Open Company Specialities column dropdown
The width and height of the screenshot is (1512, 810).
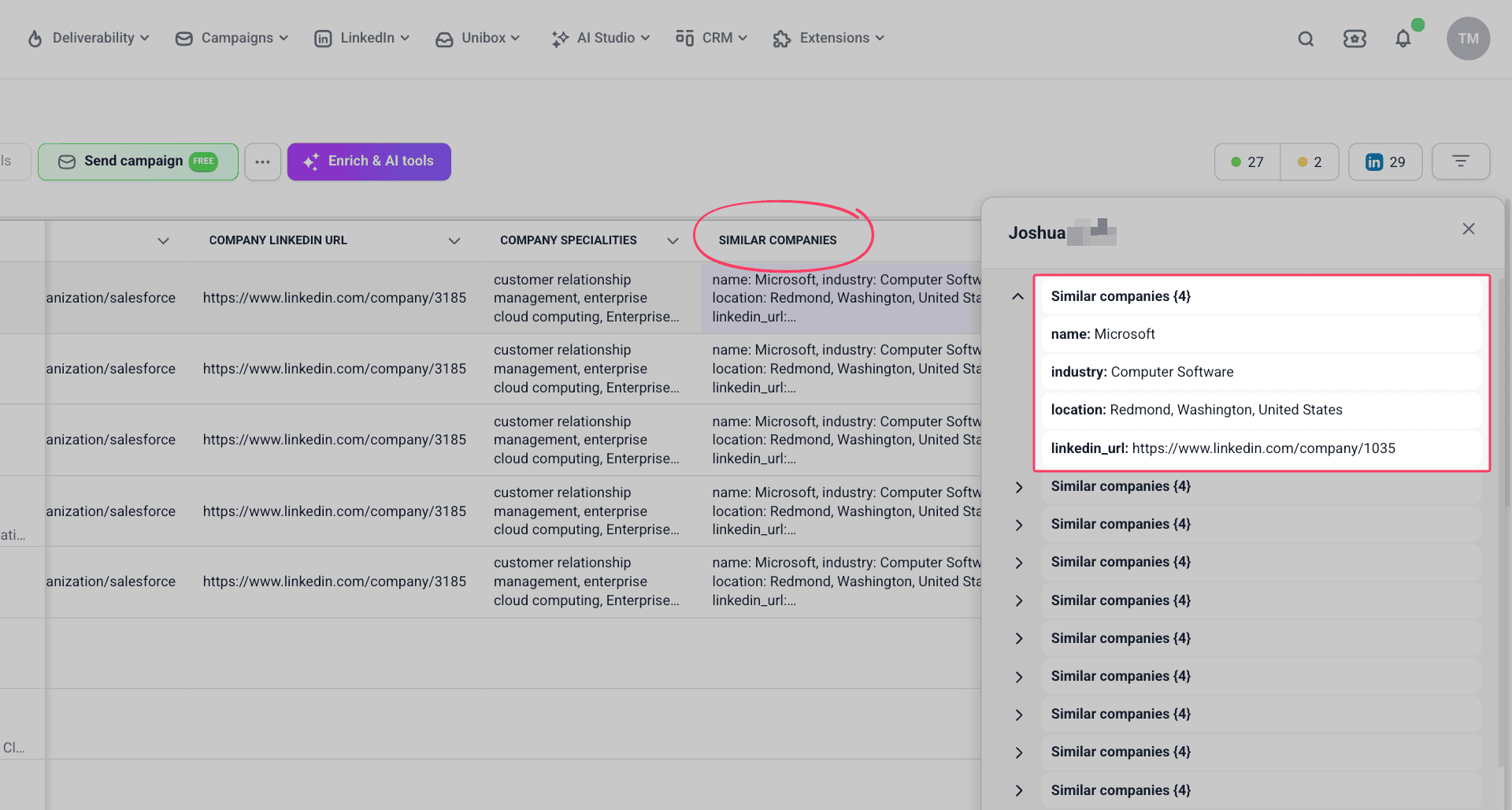pos(673,241)
